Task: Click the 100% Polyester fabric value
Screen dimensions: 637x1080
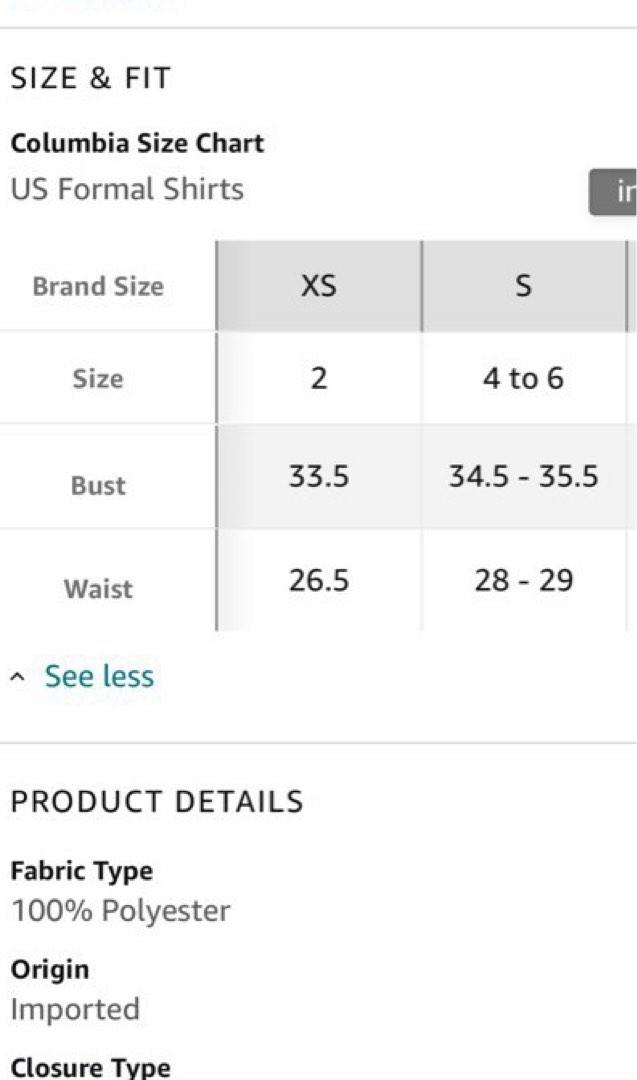Action: (121, 911)
